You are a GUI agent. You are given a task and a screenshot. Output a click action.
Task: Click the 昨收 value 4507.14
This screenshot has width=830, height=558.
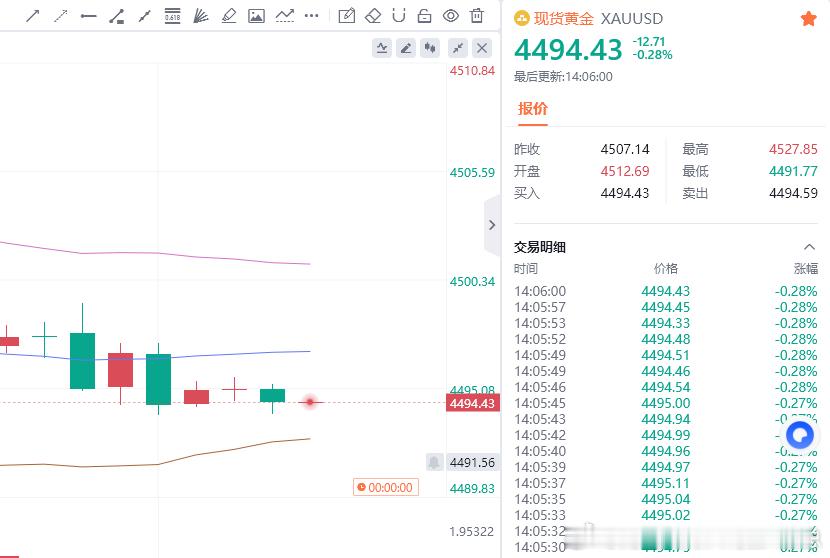tap(625, 149)
